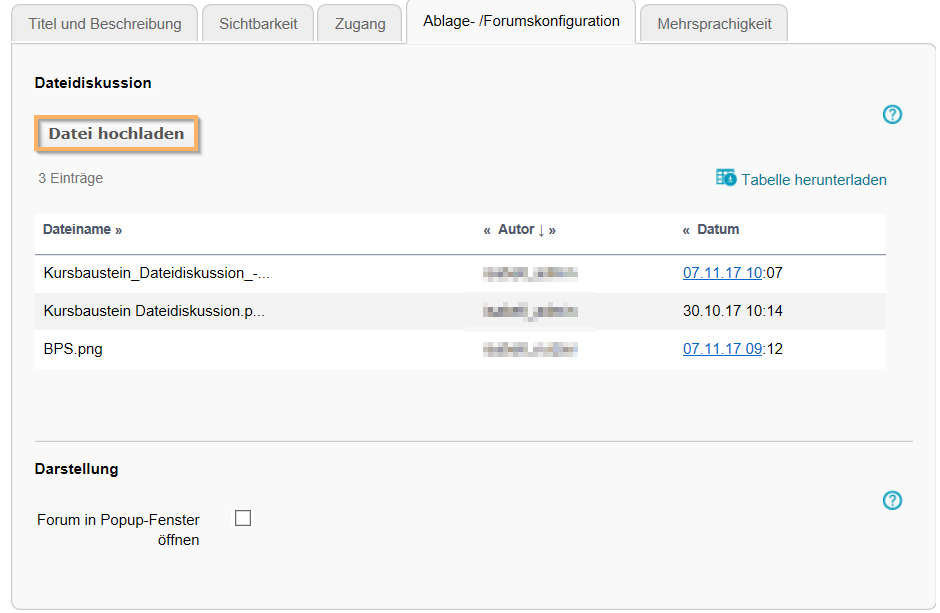The image size is (940, 613).
Task: Switch to the Sichtbarkeit tab
Action: [x=257, y=22]
